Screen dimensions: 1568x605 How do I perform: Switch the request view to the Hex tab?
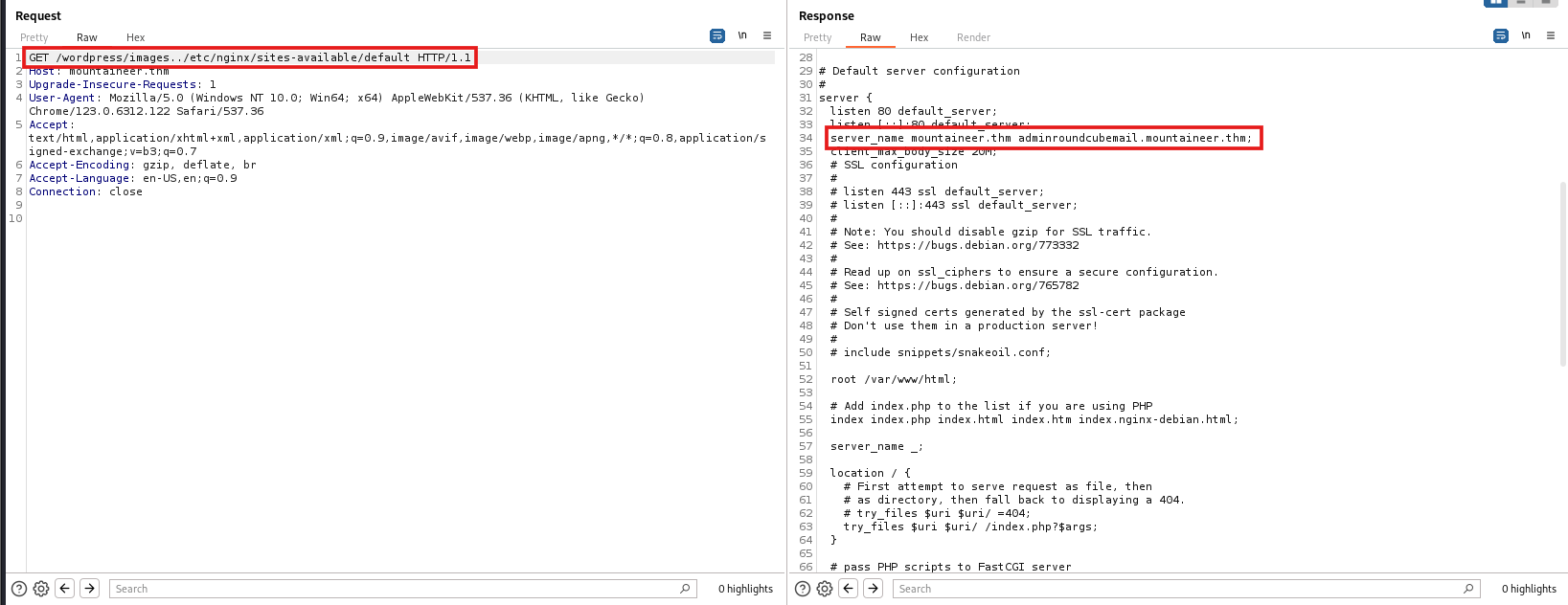[x=135, y=37]
